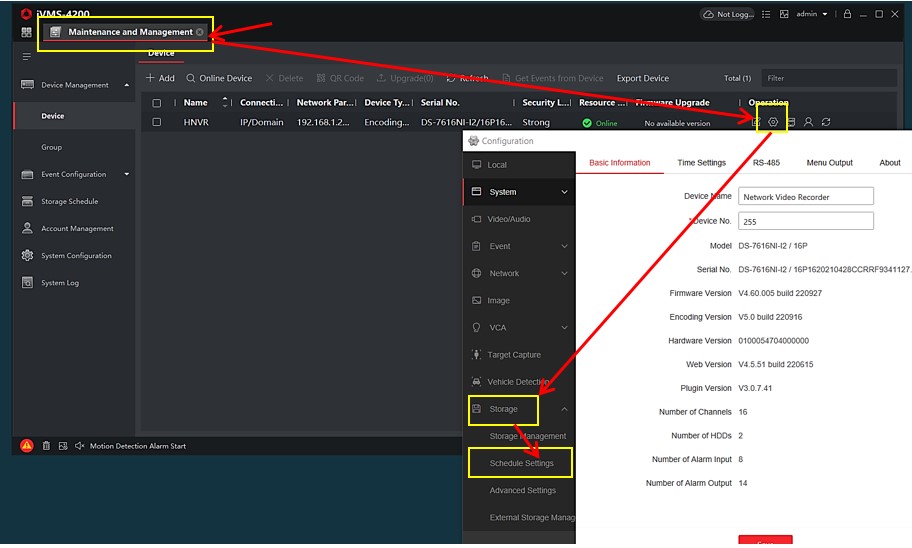Lock the client with the padlock icon
This screenshot has height=548, width=912.
point(847,13)
